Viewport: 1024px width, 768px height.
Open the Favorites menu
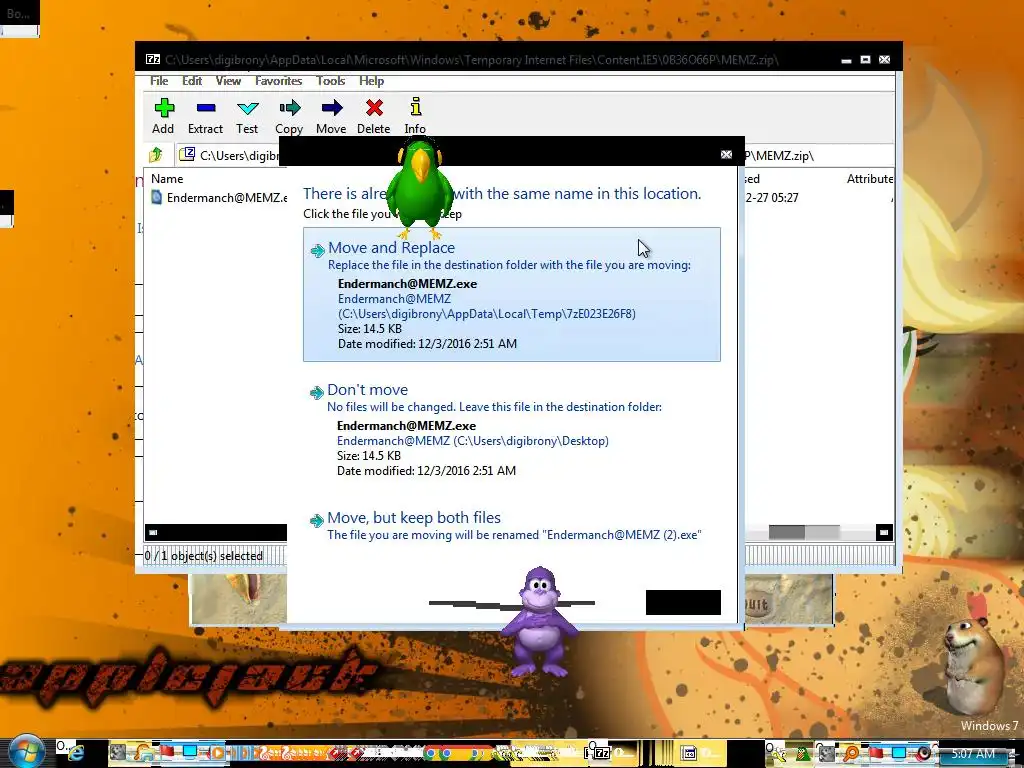coord(278,81)
